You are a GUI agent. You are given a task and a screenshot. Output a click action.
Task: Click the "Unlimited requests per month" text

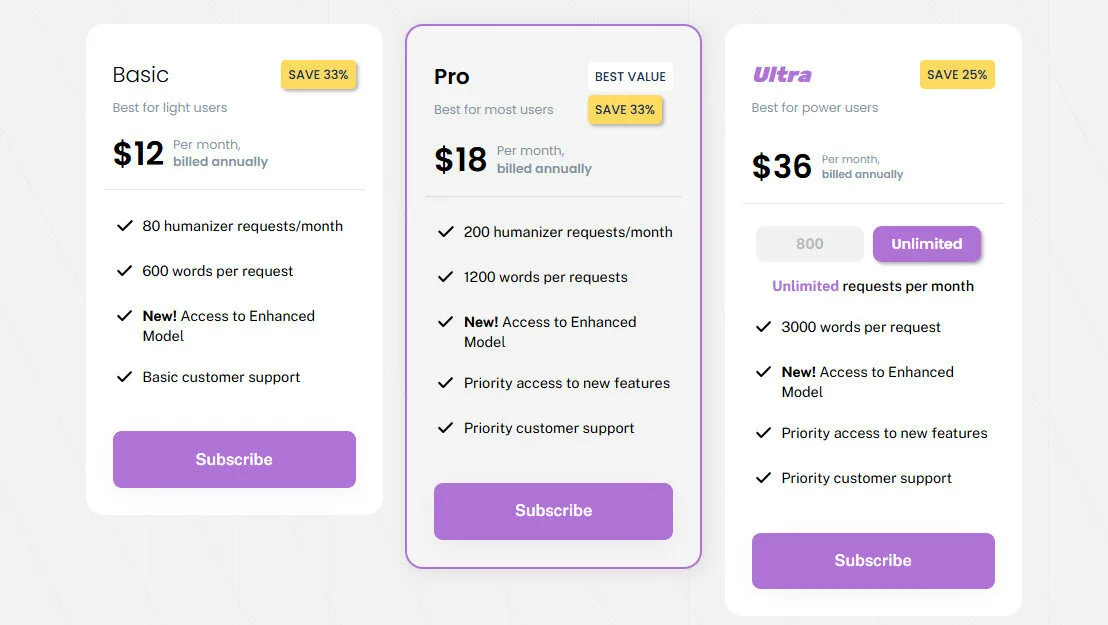pyautogui.click(x=872, y=286)
